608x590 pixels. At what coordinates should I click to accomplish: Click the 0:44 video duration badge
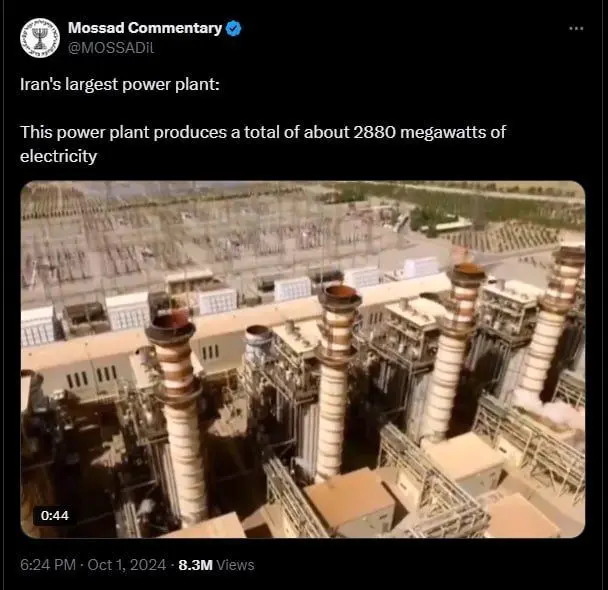pyautogui.click(x=55, y=516)
